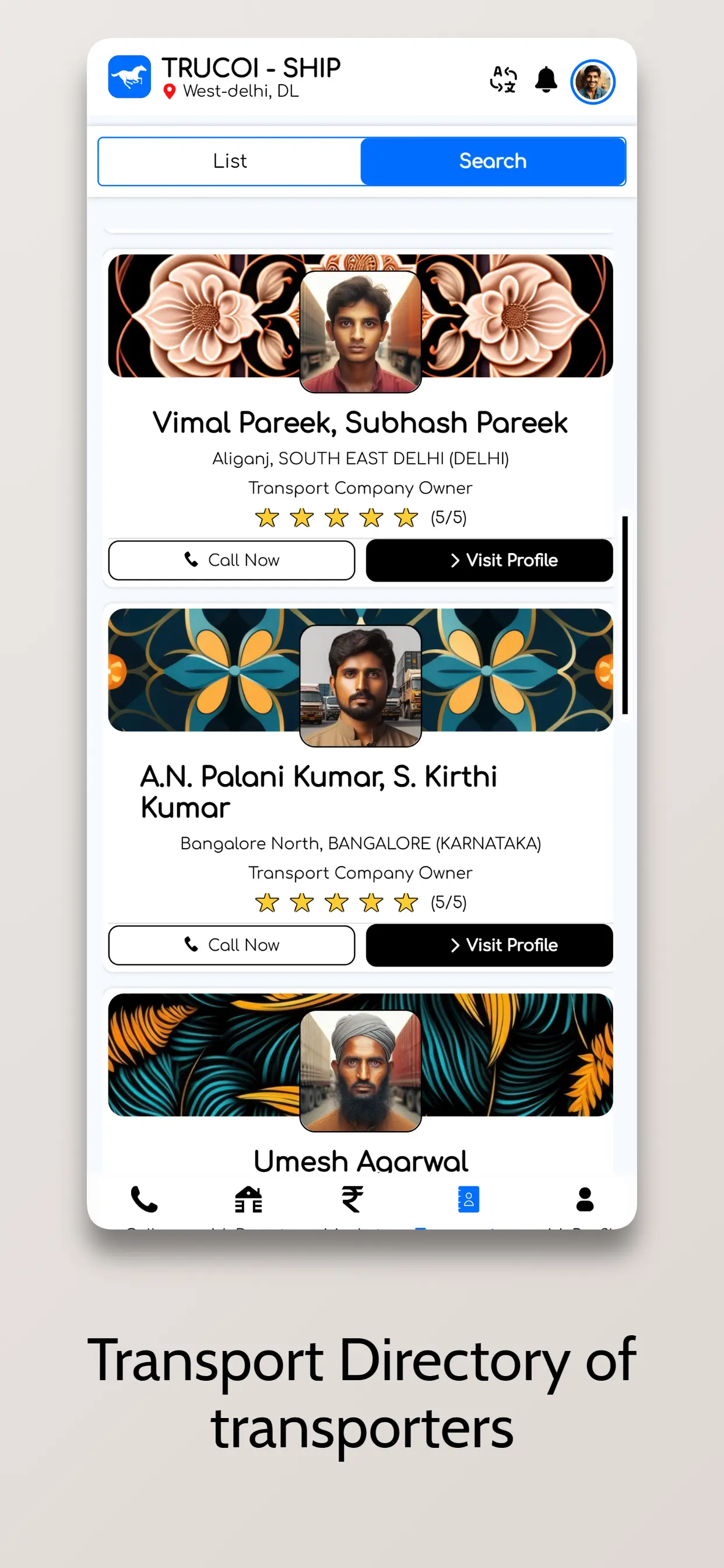724x1568 pixels.
Task: Select the blue directory contact-book icon
Action: (x=469, y=1199)
